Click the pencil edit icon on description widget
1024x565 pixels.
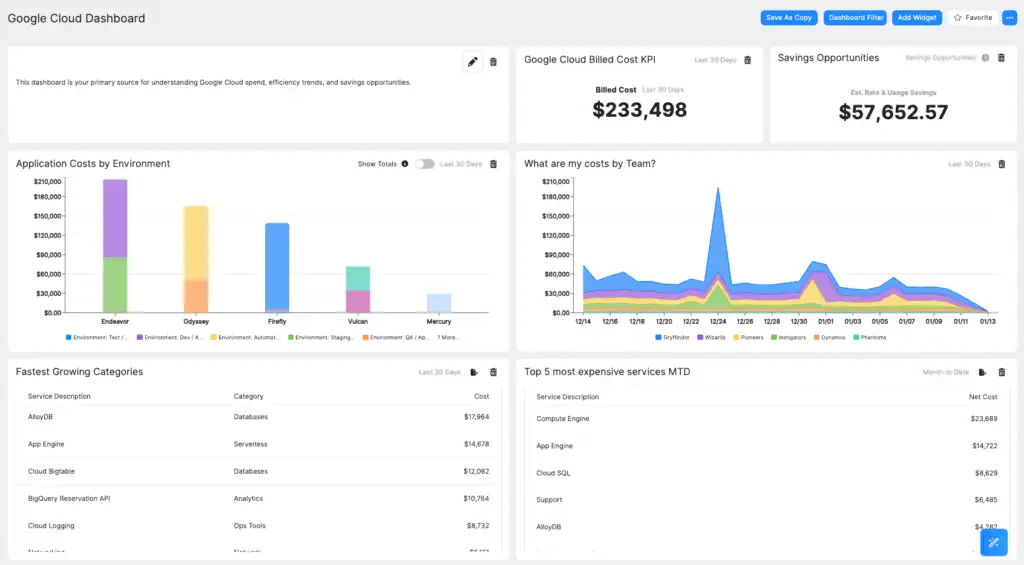click(x=472, y=62)
